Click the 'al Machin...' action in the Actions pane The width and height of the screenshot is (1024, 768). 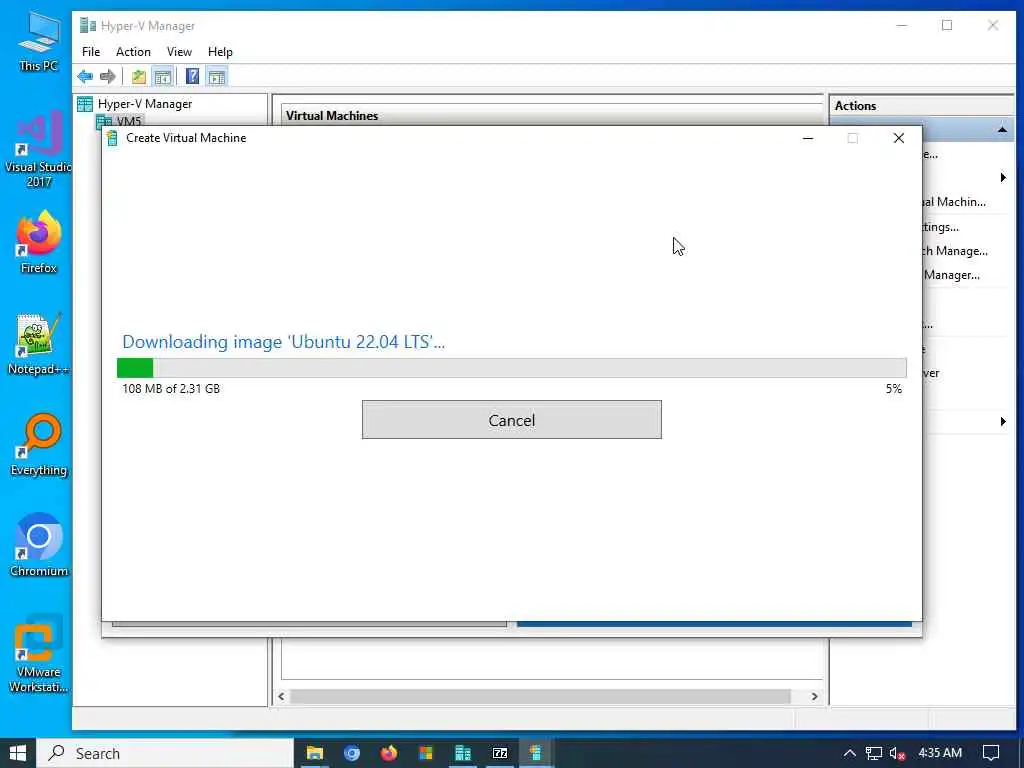click(954, 202)
